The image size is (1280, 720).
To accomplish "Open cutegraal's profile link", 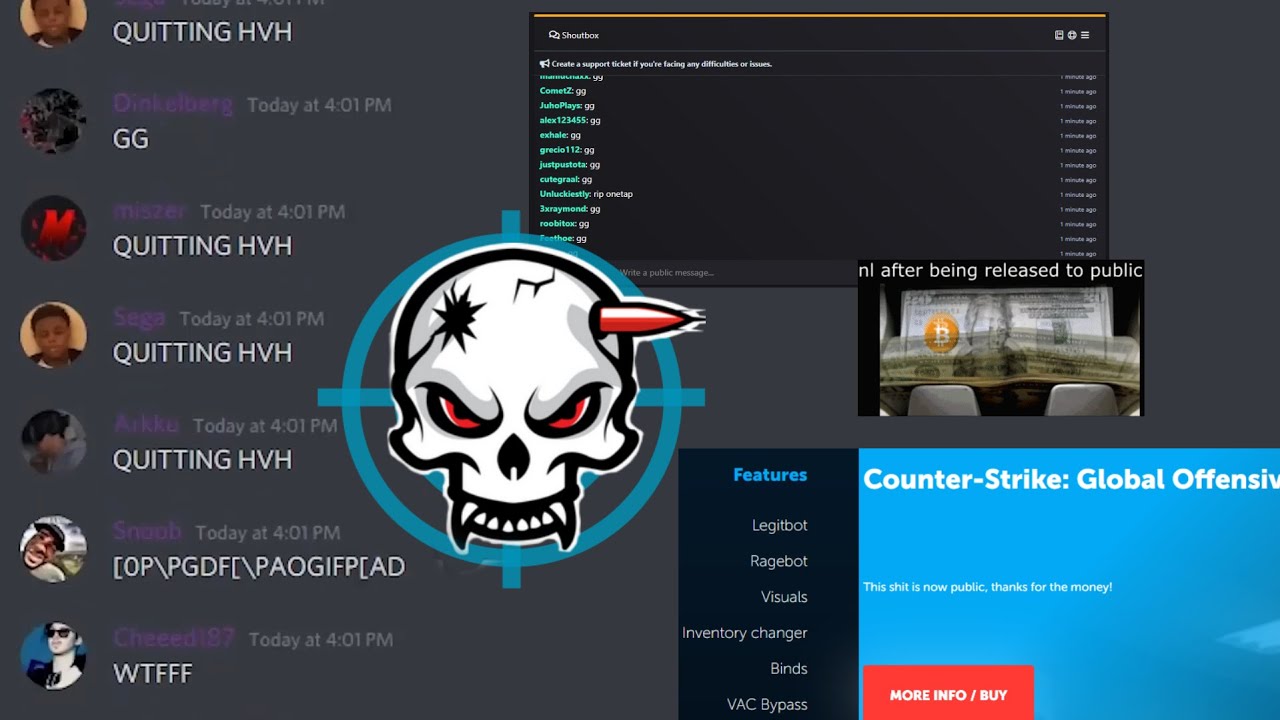I will pyautogui.click(x=559, y=179).
